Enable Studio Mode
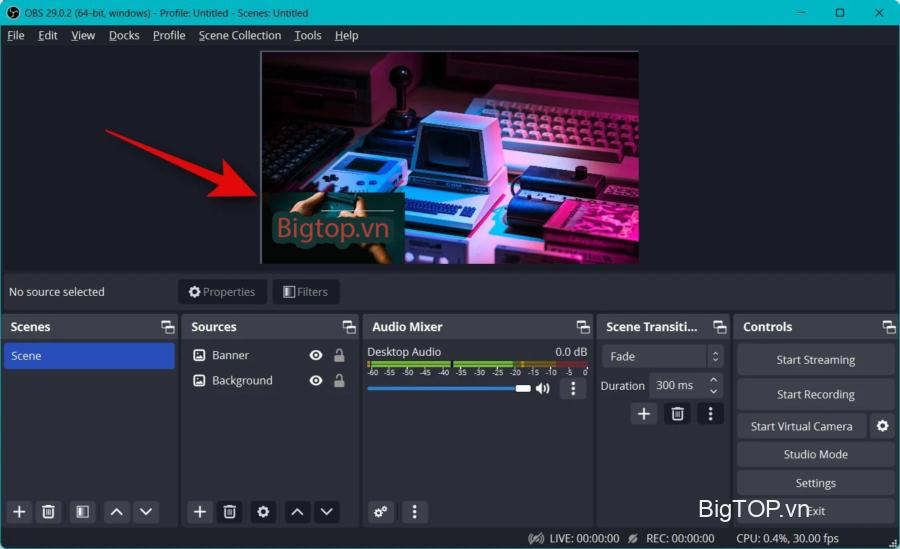This screenshot has height=549, width=900. [x=816, y=454]
